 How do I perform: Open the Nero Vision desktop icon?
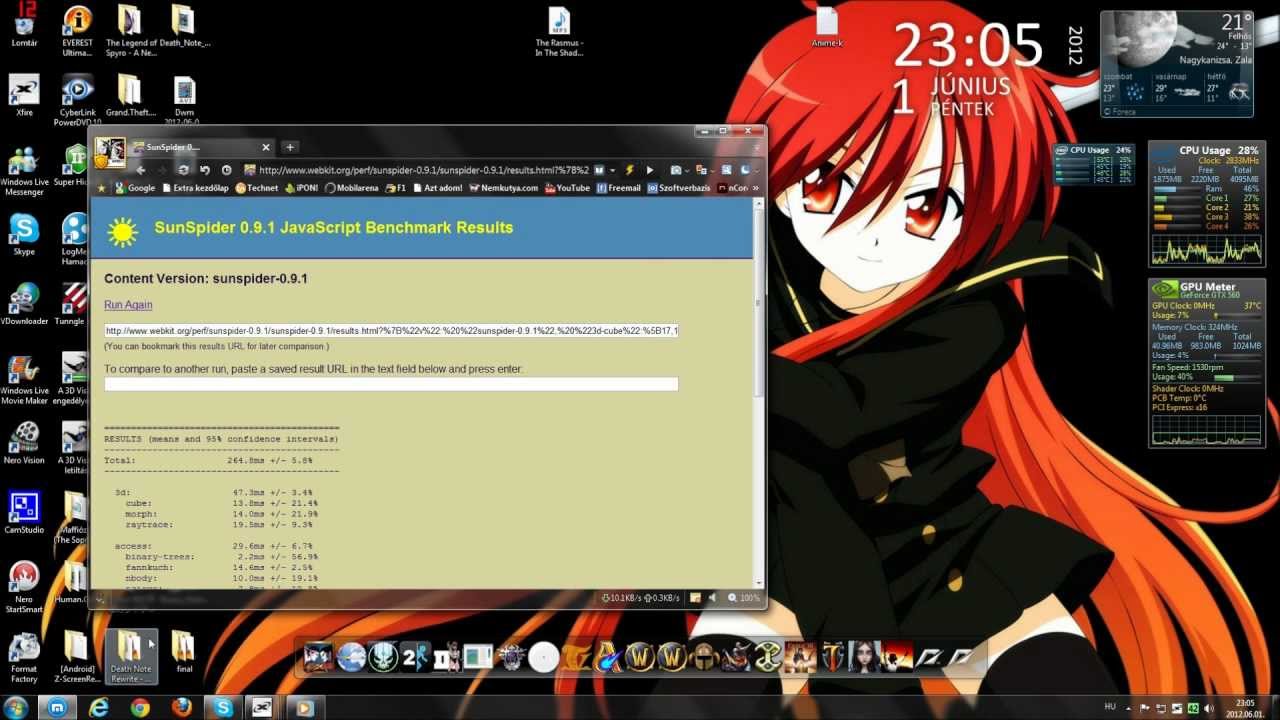pos(25,442)
